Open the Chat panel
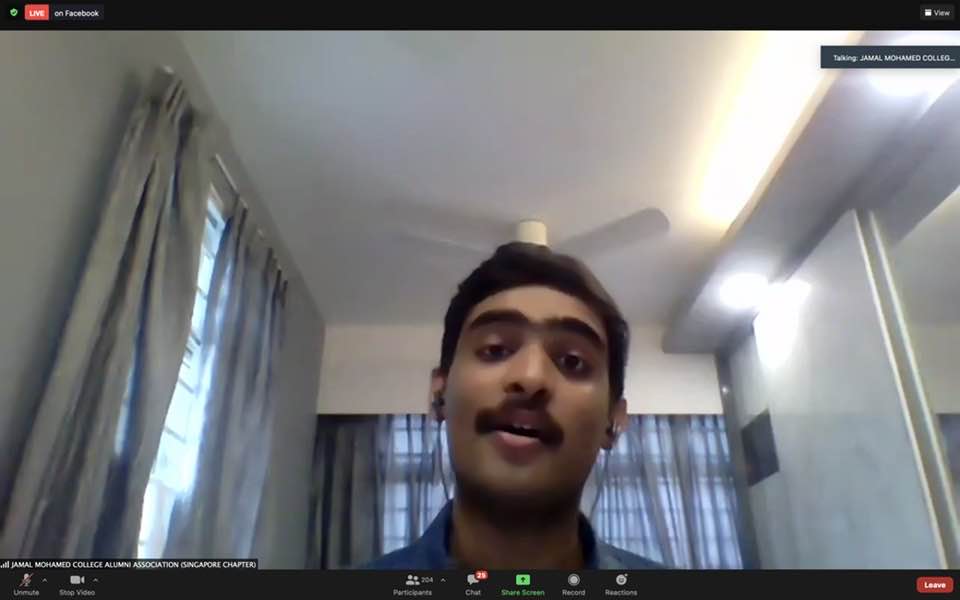The image size is (960, 600). 473,584
